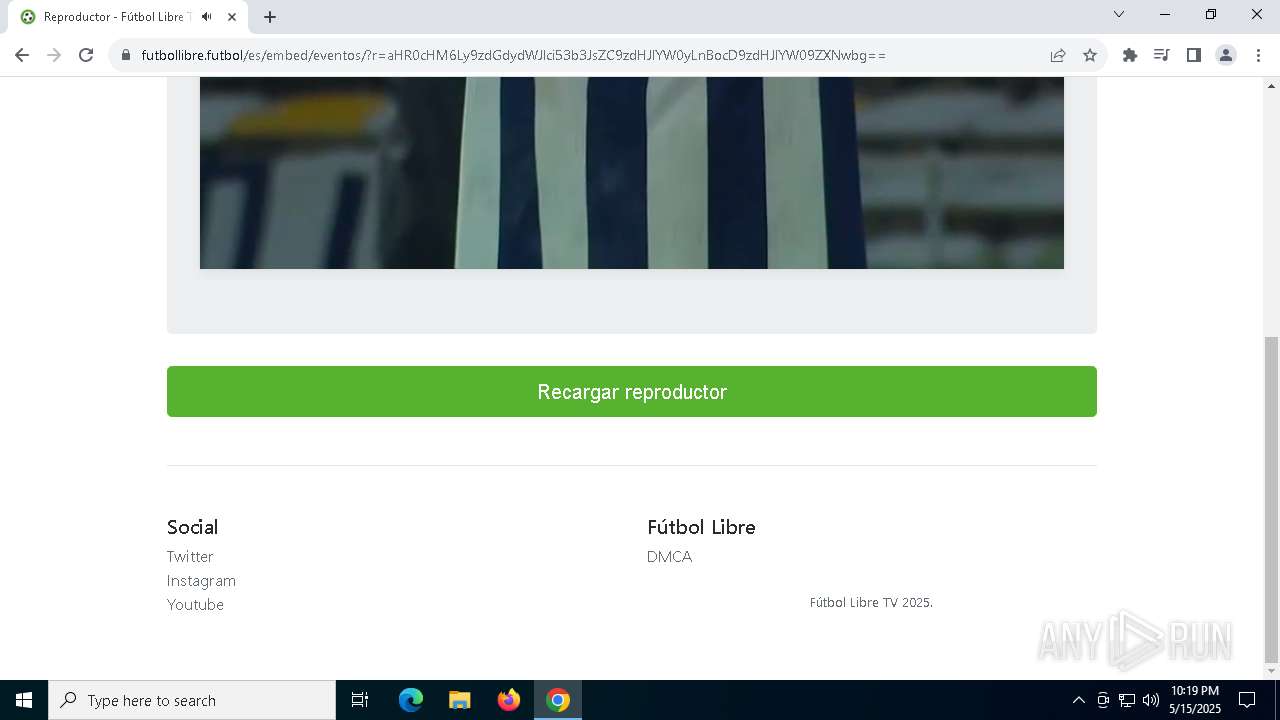Open the Chrome profile avatar
Image resolution: width=1280 pixels, height=720 pixels.
pyautogui.click(x=1226, y=55)
